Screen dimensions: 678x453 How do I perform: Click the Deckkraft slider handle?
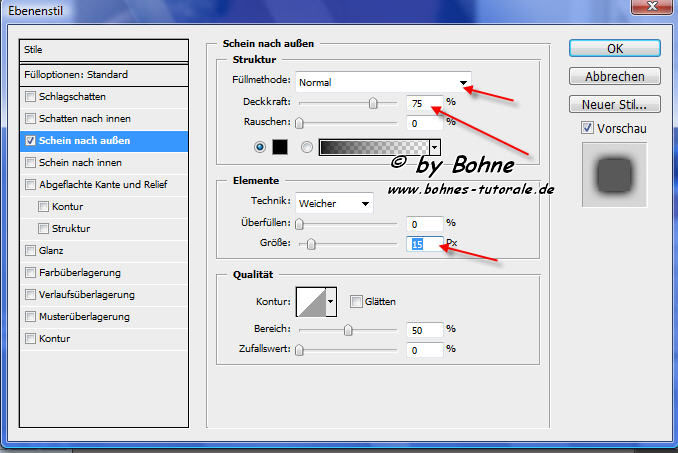373,102
